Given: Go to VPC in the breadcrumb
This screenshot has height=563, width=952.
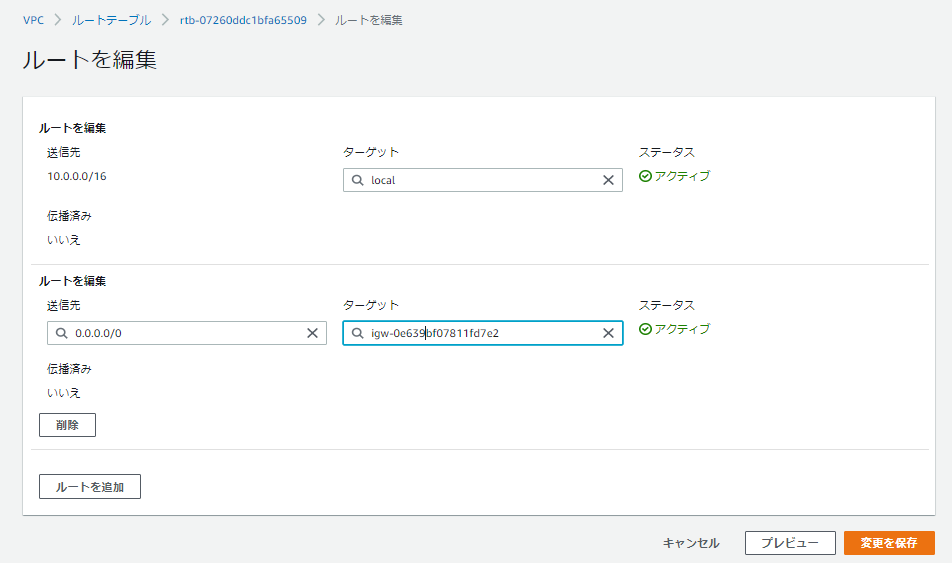Looking at the screenshot, I should pos(34,20).
